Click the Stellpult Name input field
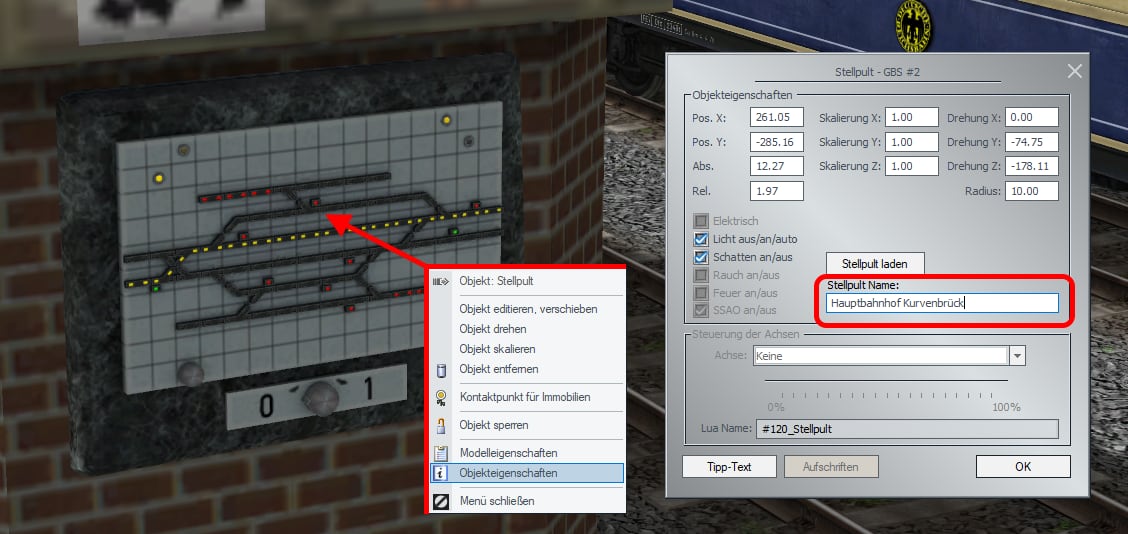Screen dimensions: 1128x534 pyautogui.click(x=942, y=303)
